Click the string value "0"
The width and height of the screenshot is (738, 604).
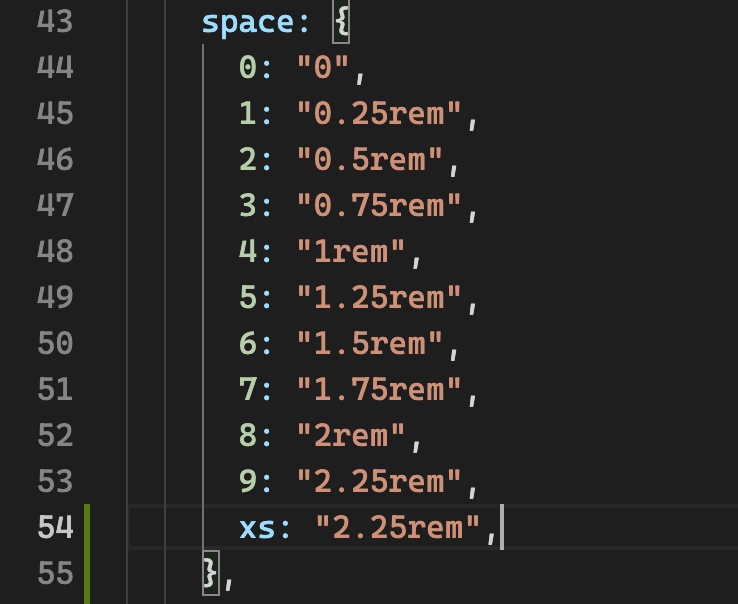[x=323, y=66]
